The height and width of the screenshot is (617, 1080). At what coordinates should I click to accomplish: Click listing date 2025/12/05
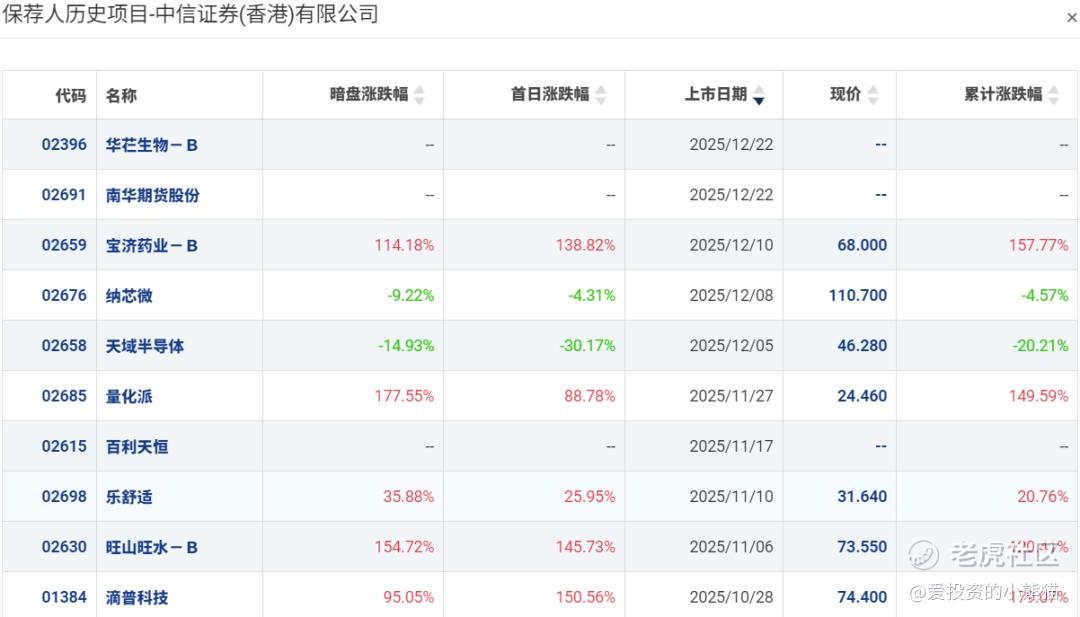pyautogui.click(x=731, y=346)
